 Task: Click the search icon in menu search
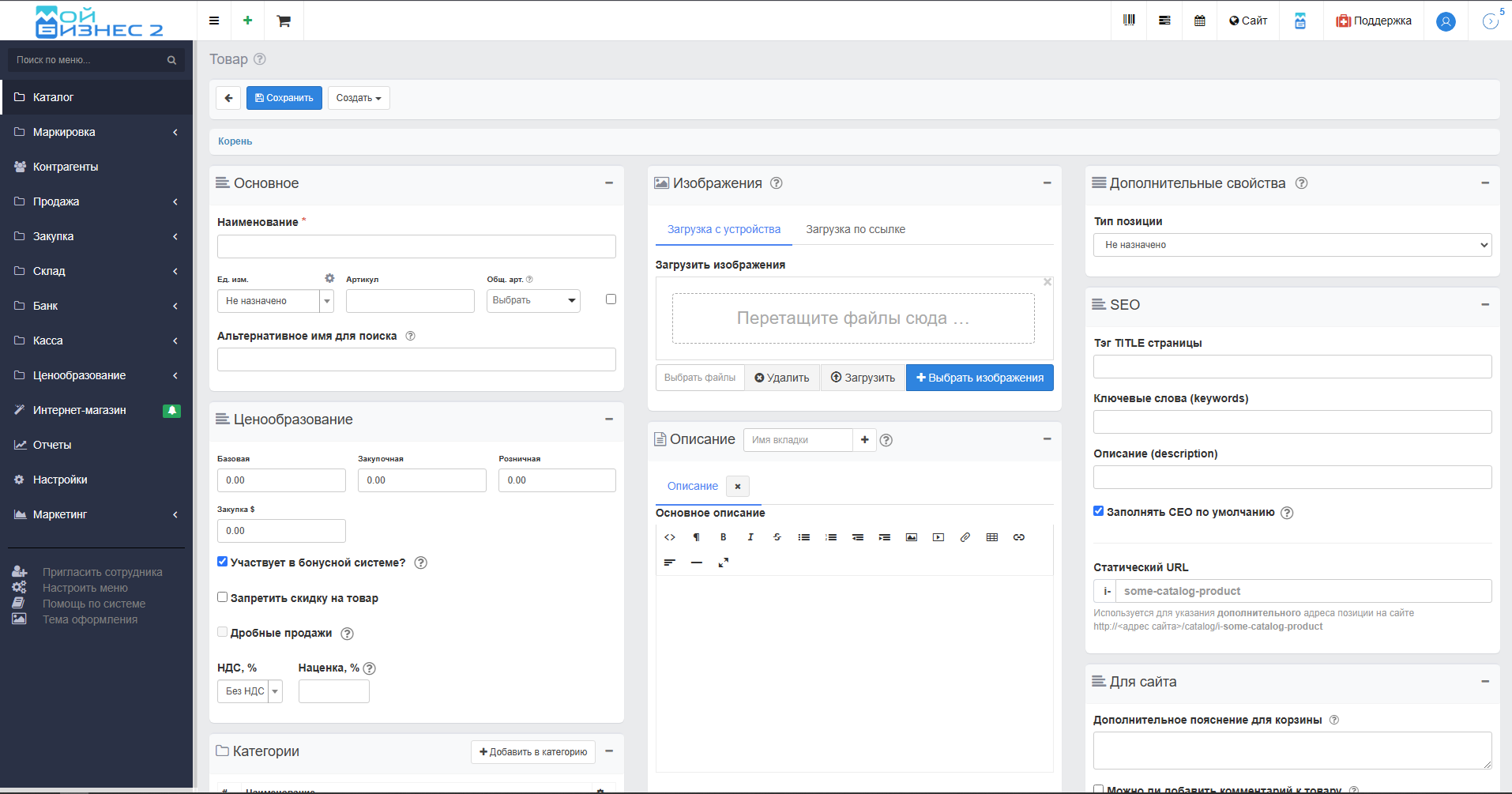[x=171, y=60]
